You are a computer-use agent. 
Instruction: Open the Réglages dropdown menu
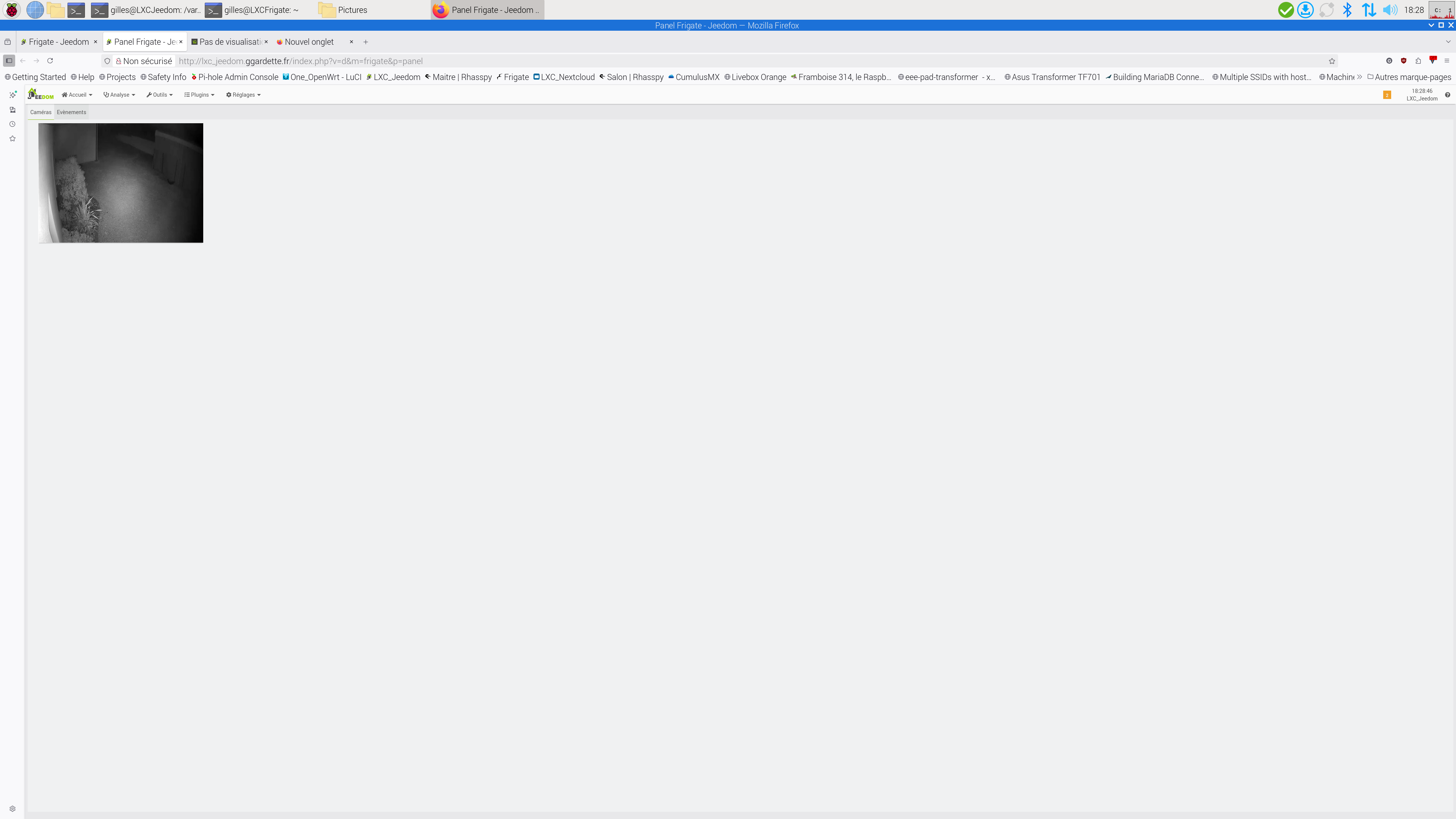[x=243, y=95]
